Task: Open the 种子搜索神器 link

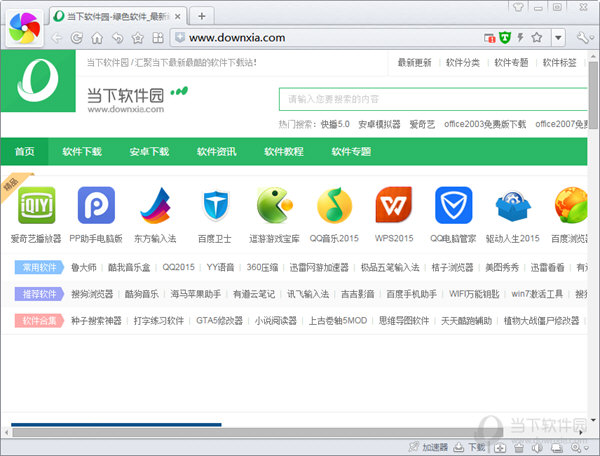Action: point(96,321)
